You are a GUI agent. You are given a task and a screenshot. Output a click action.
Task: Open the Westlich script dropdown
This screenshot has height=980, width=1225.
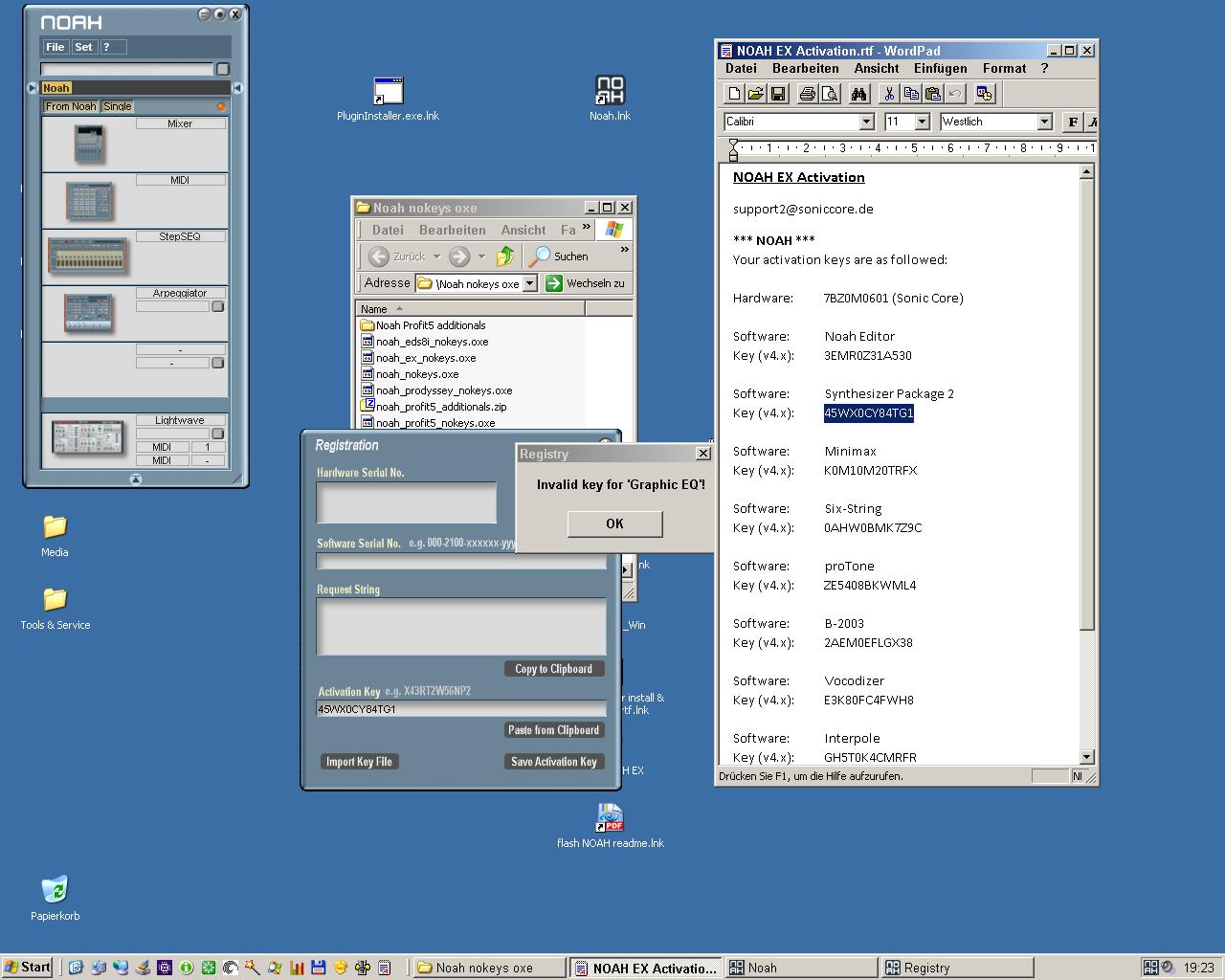[x=1045, y=122]
